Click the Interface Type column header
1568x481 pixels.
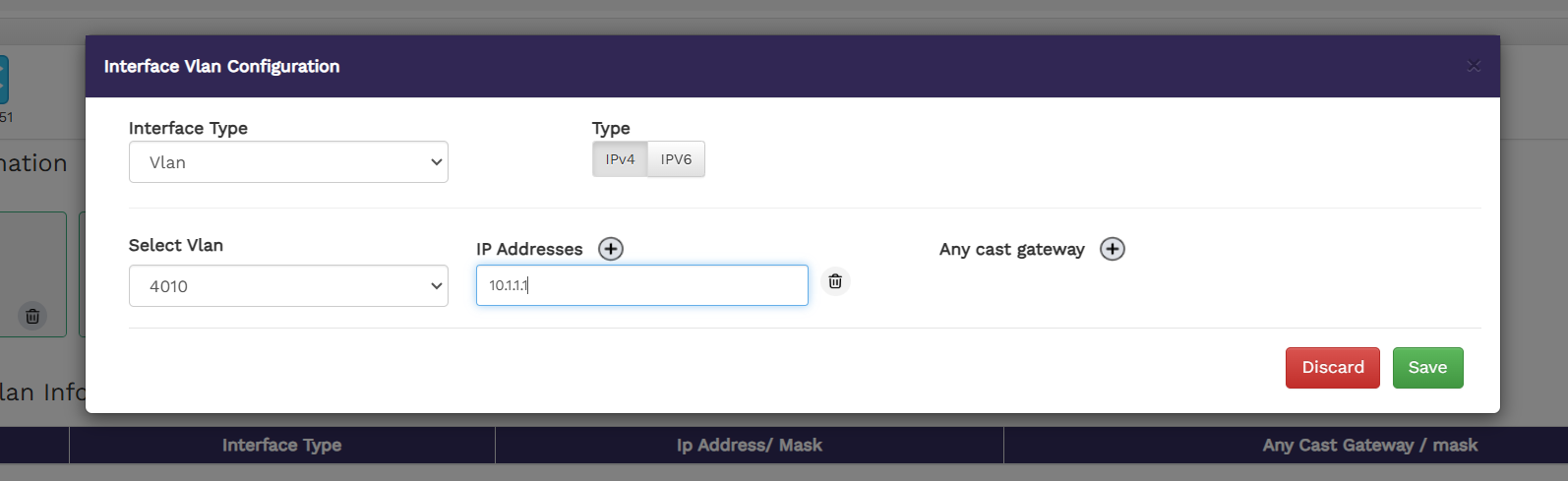(281, 445)
